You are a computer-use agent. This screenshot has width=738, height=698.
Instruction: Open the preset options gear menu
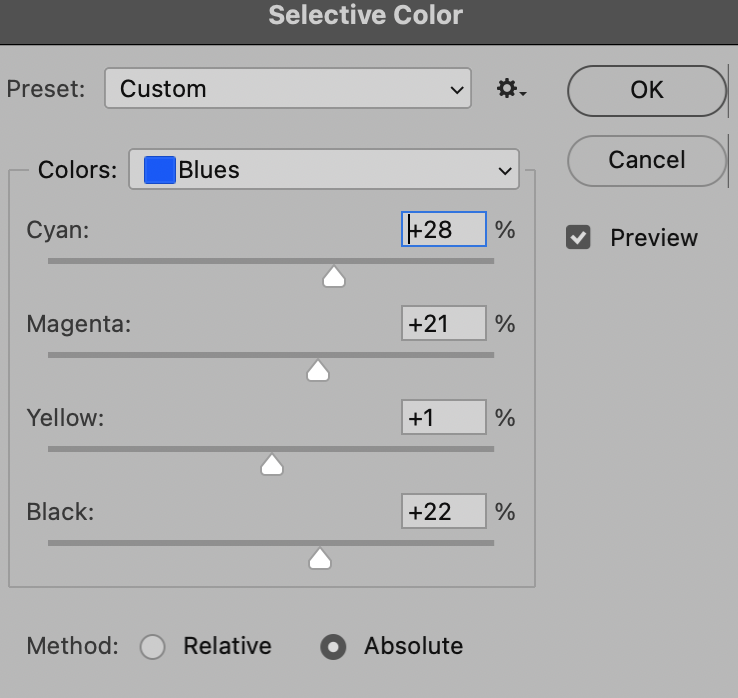[x=511, y=88]
